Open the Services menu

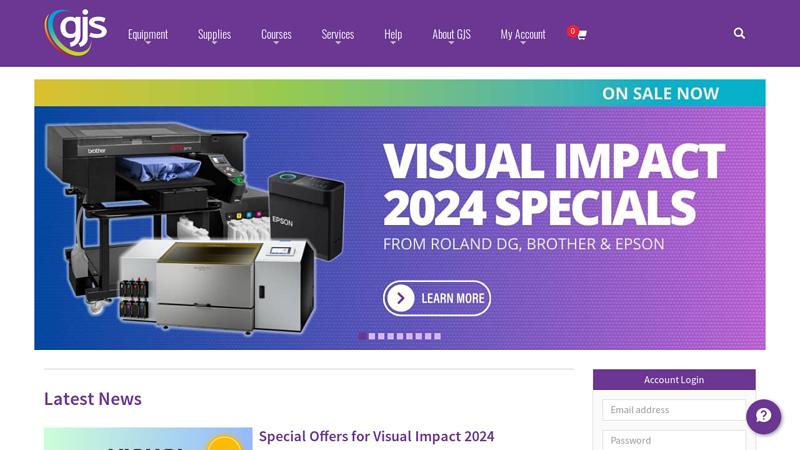pyautogui.click(x=338, y=35)
